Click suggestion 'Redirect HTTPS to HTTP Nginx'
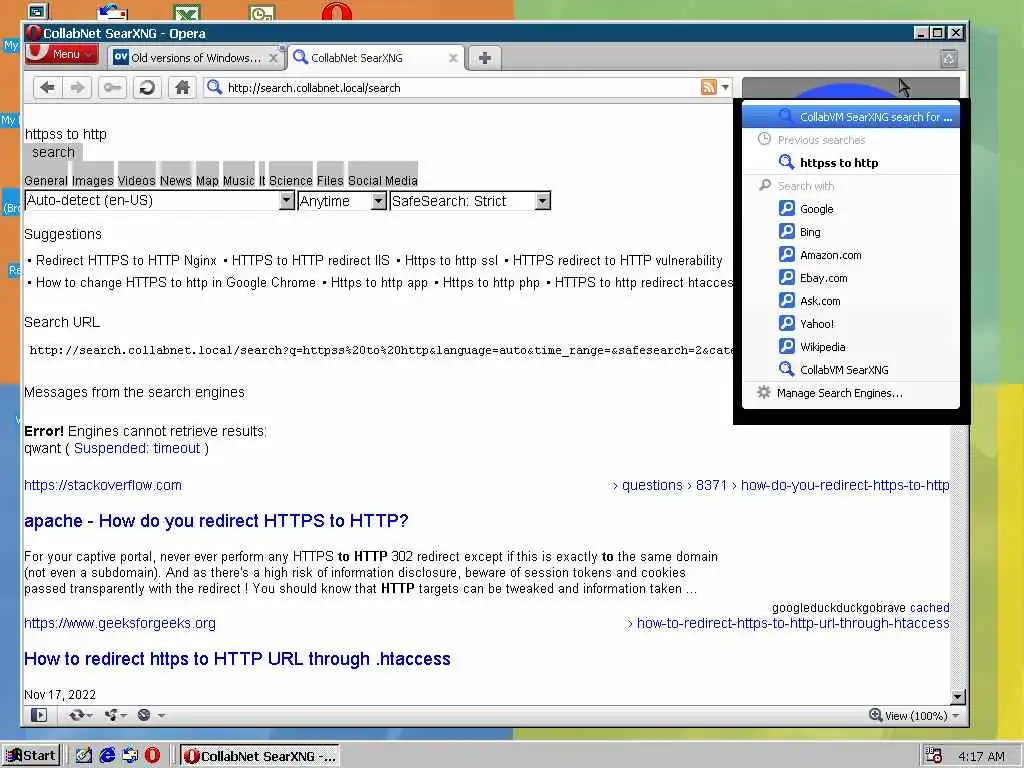Screen dimensions: 1024x768 [x=126, y=261]
